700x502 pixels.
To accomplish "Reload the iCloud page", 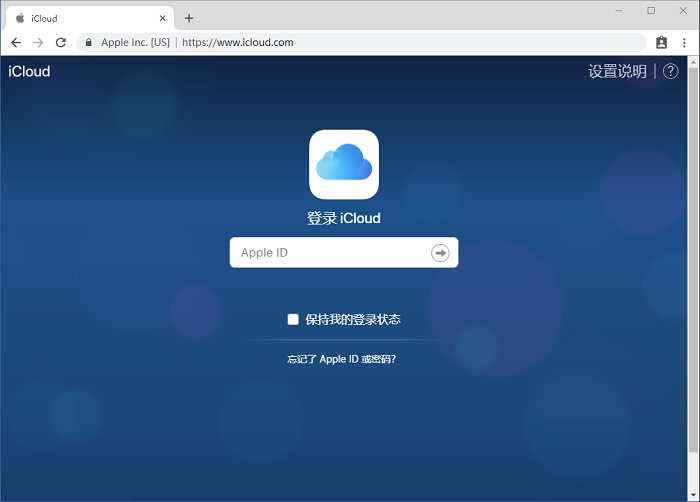I will pyautogui.click(x=61, y=43).
